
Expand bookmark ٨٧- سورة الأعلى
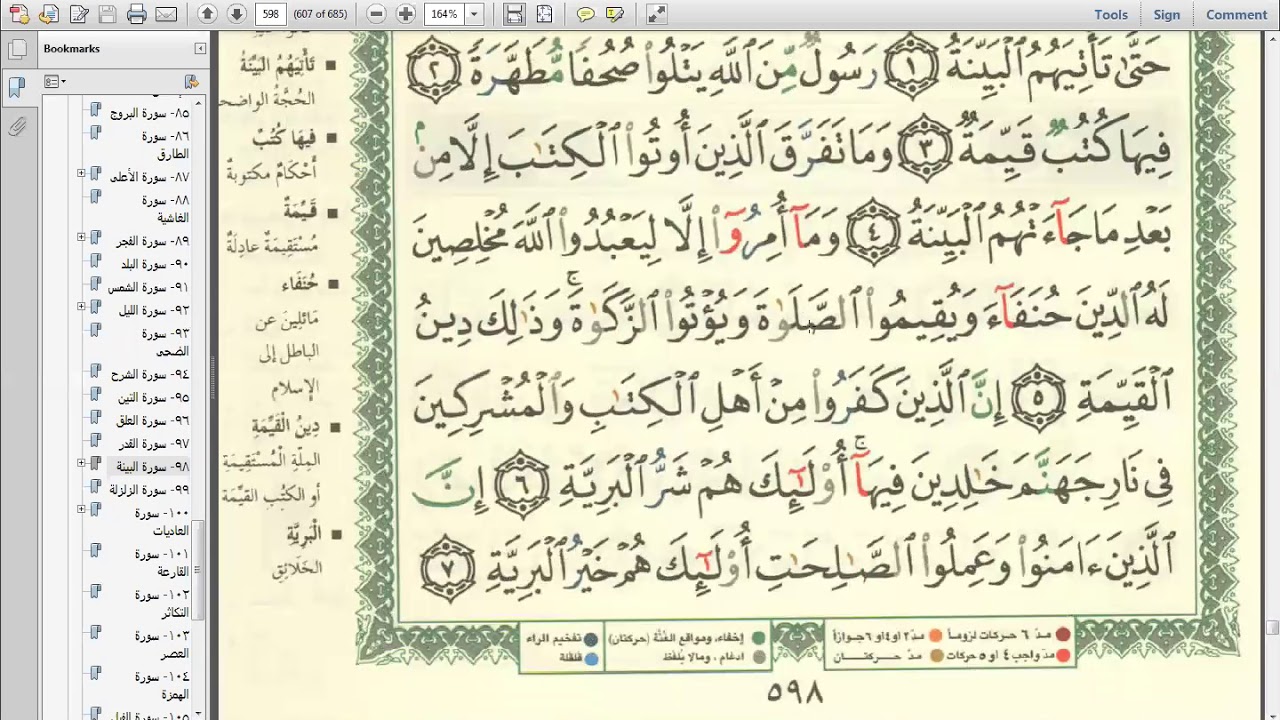[81, 174]
